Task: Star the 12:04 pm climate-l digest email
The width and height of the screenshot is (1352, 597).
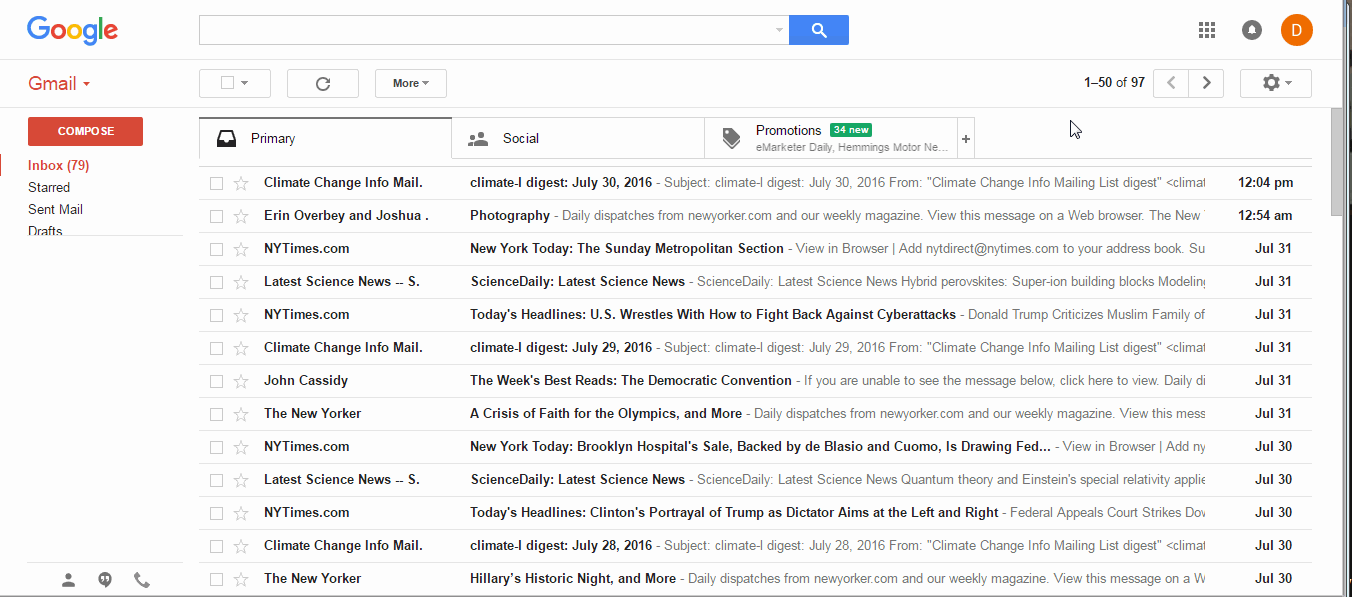Action: click(240, 183)
